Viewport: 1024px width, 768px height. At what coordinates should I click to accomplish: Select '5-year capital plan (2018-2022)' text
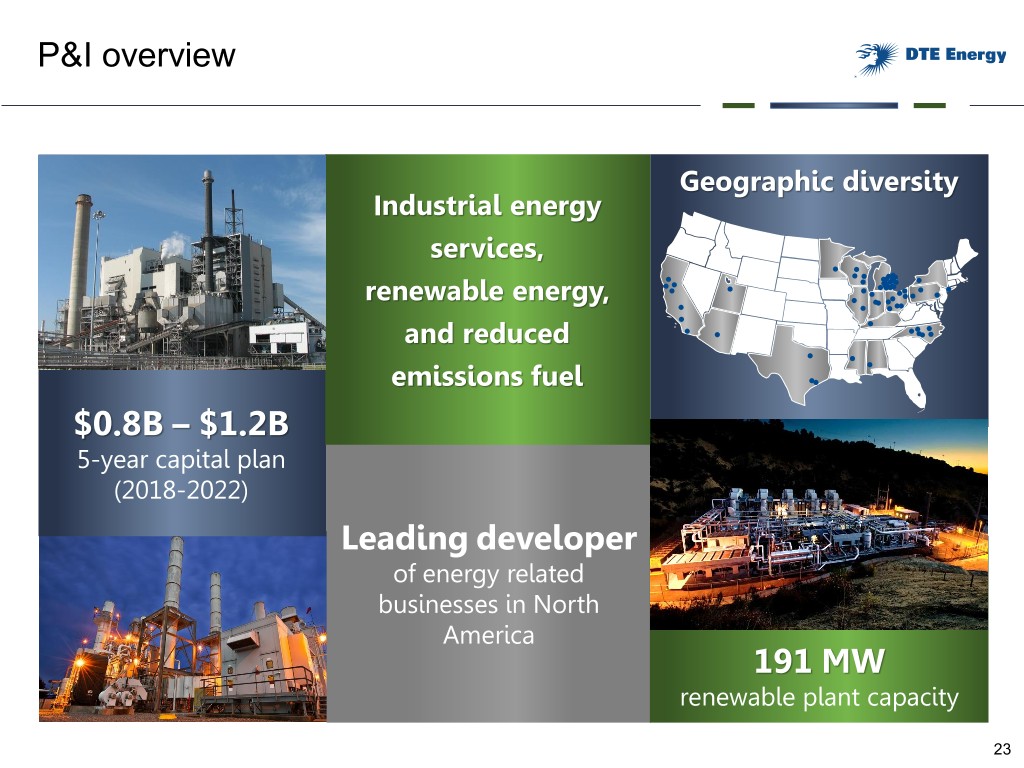click(x=182, y=474)
